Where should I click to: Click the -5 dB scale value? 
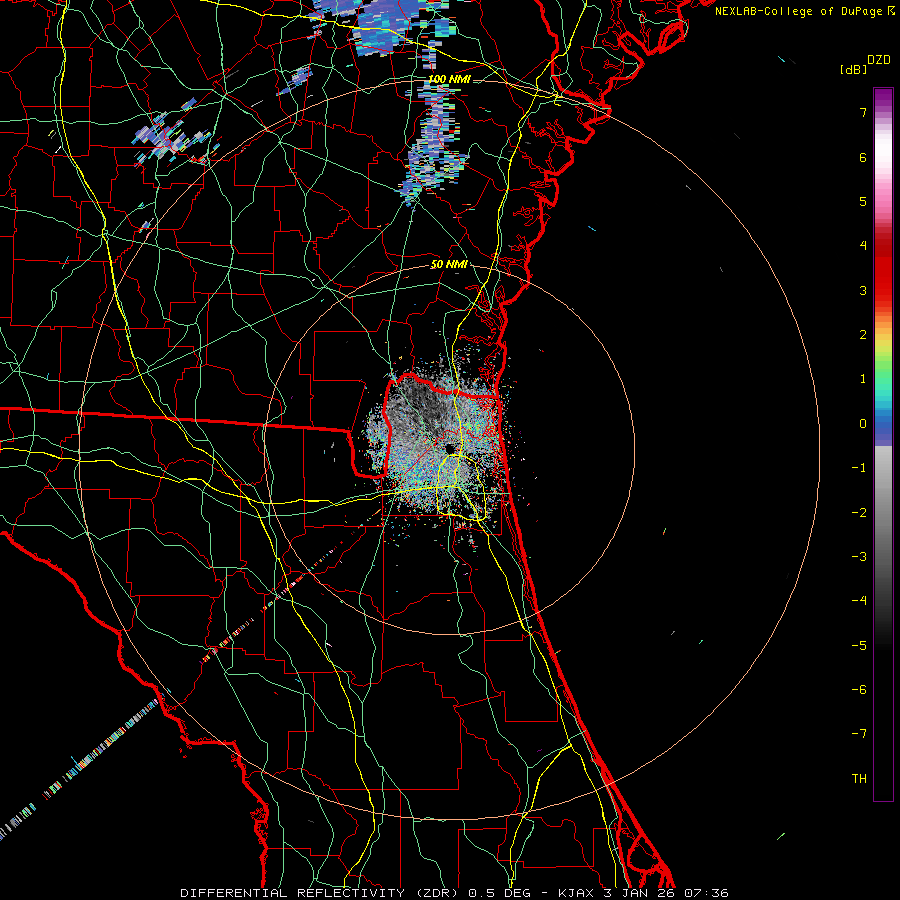(x=859, y=645)
